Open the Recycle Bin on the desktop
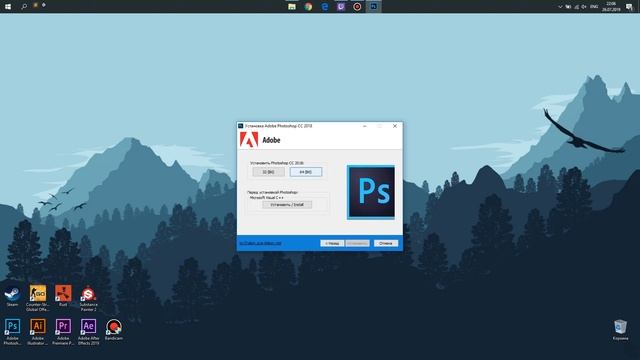 pyautogui.click(x=620, y=330)
